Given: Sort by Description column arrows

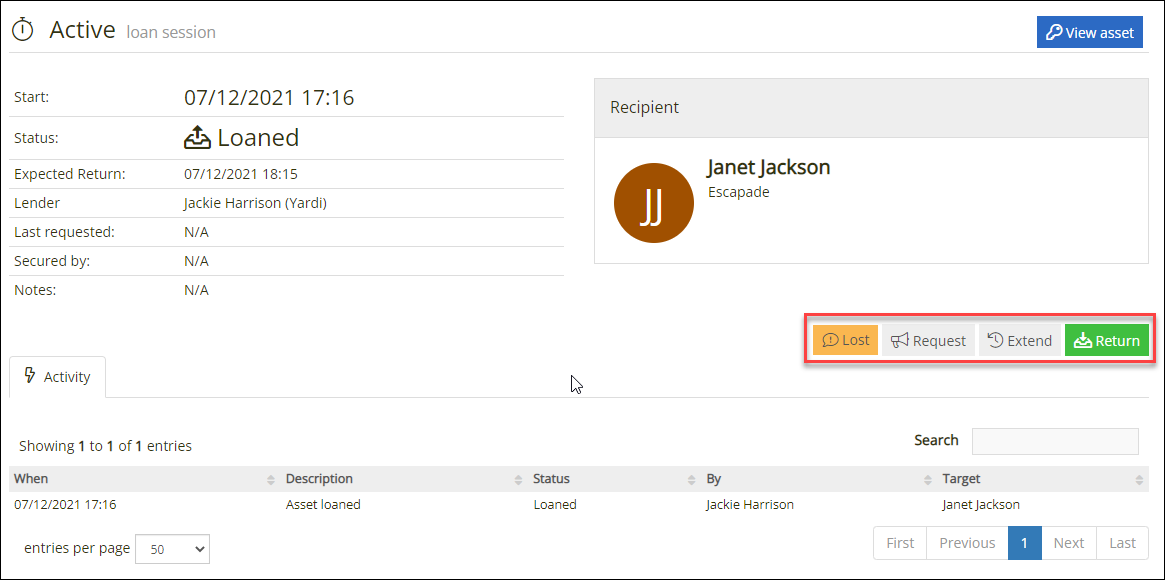Looking at the screenshot, I should pyautogui.click(x=518, y=480).
